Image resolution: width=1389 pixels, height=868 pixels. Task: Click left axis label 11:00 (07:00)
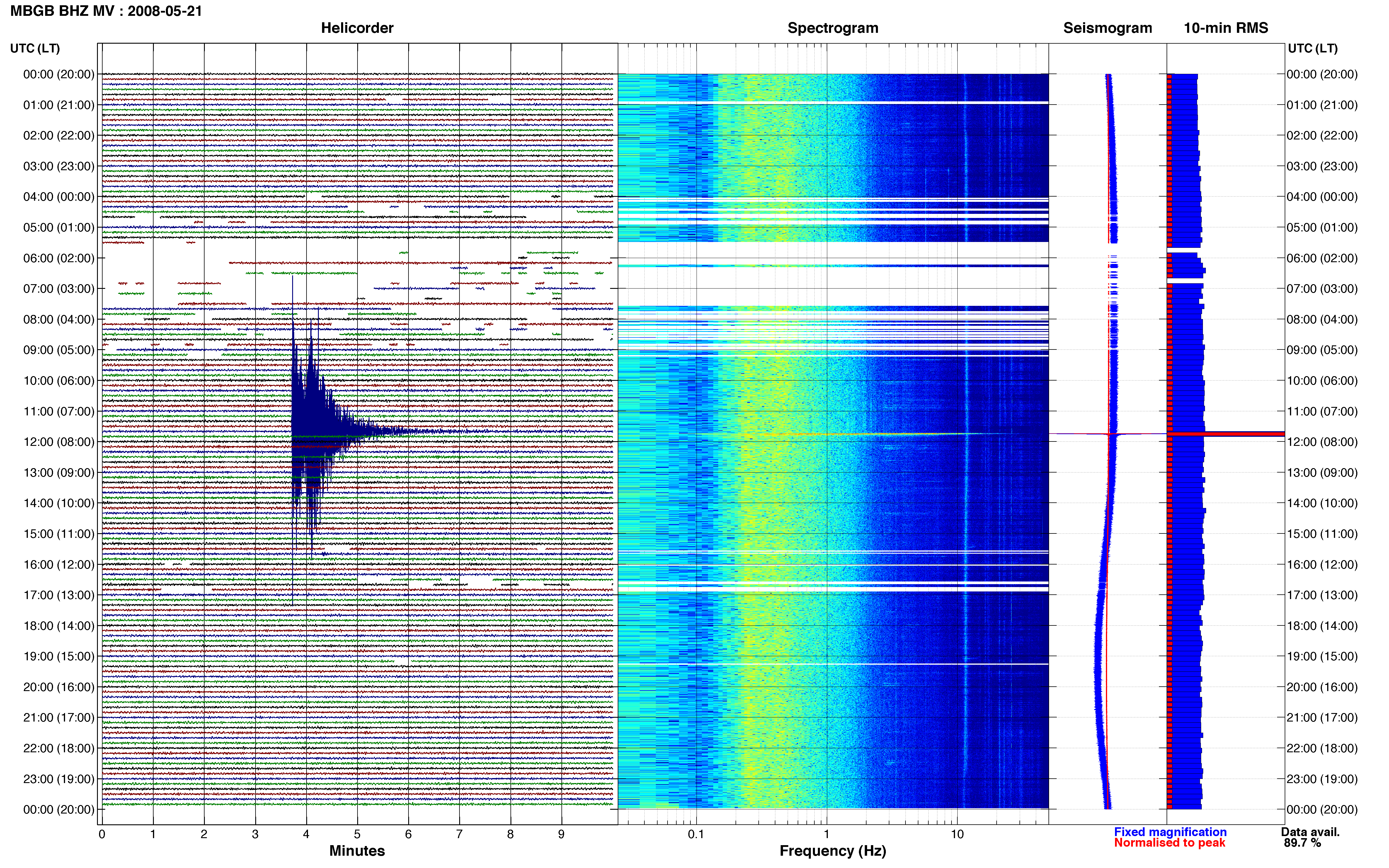pyautogui.click(x=59, y=411)
